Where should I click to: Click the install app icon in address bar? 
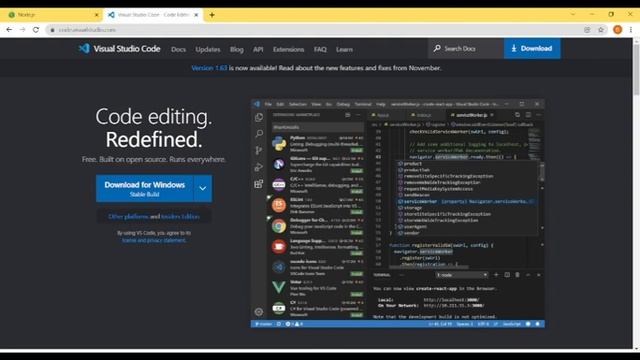coord(587,30)
